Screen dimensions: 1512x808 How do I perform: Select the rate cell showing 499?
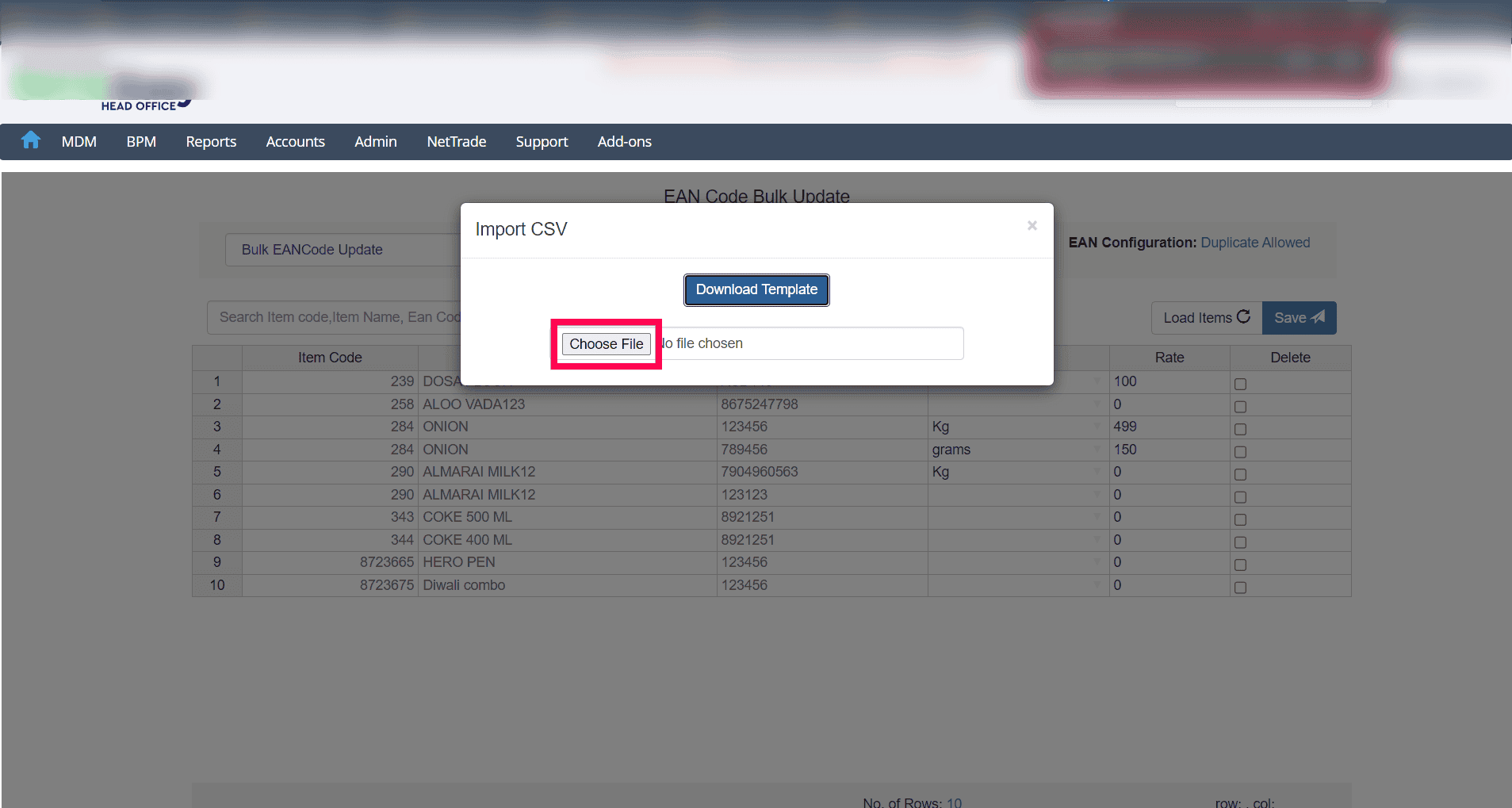1169,427
